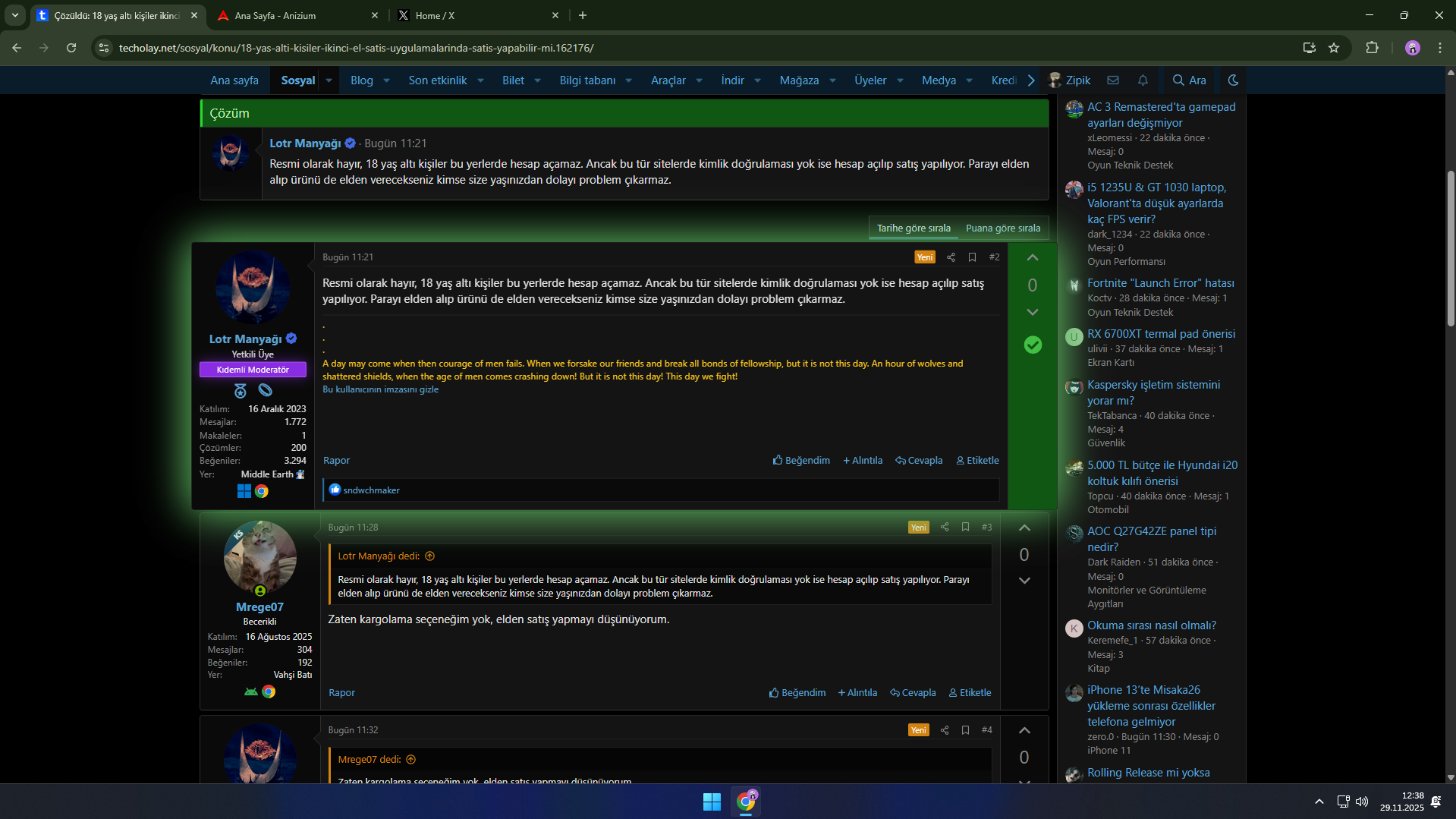Screen dimensions: 1456x819
Task: Expand Son etkinlik dropdown arrow
Action: 480,80
